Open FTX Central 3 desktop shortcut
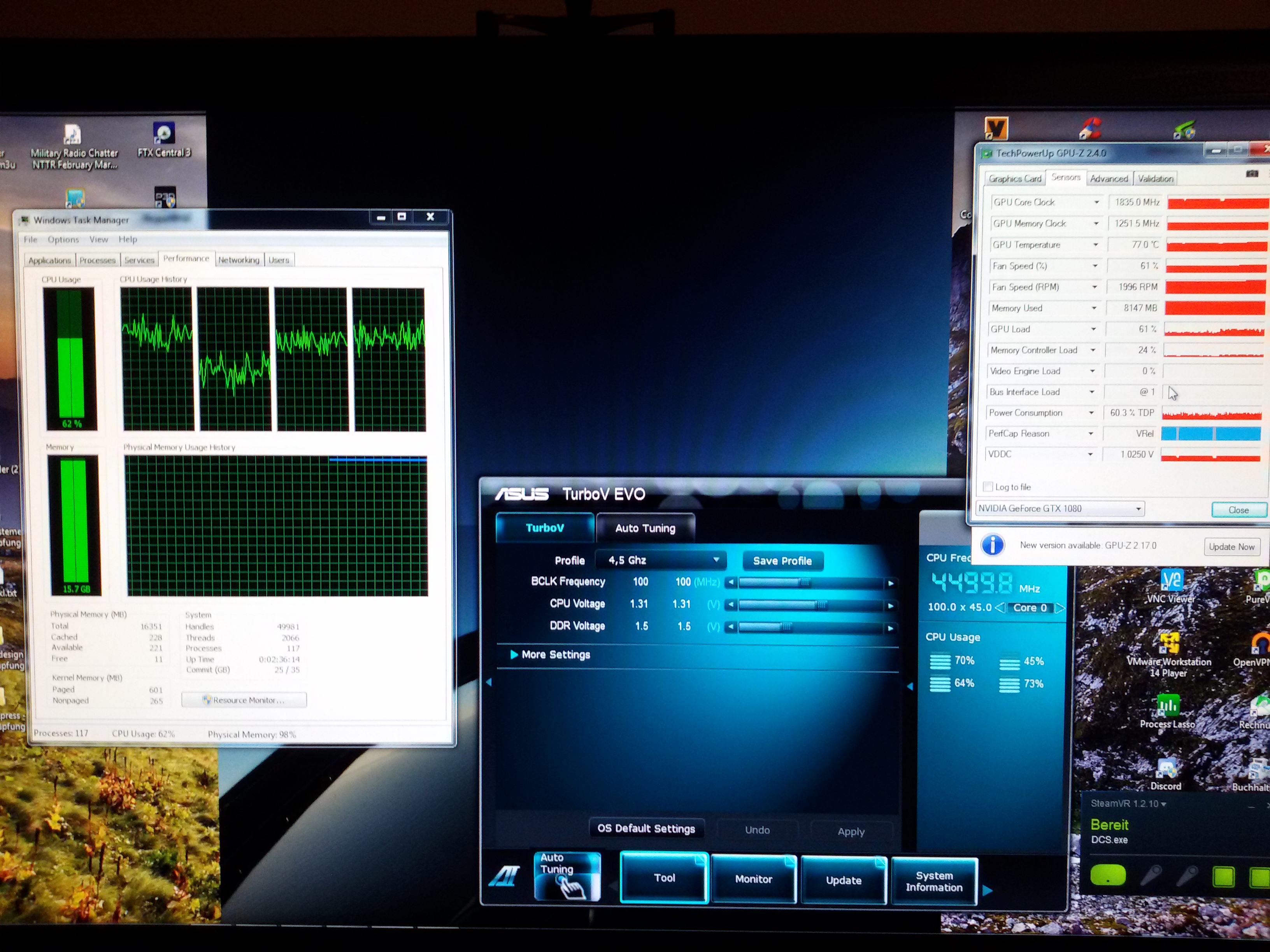The image size is (1270, 952). (164, 140)
